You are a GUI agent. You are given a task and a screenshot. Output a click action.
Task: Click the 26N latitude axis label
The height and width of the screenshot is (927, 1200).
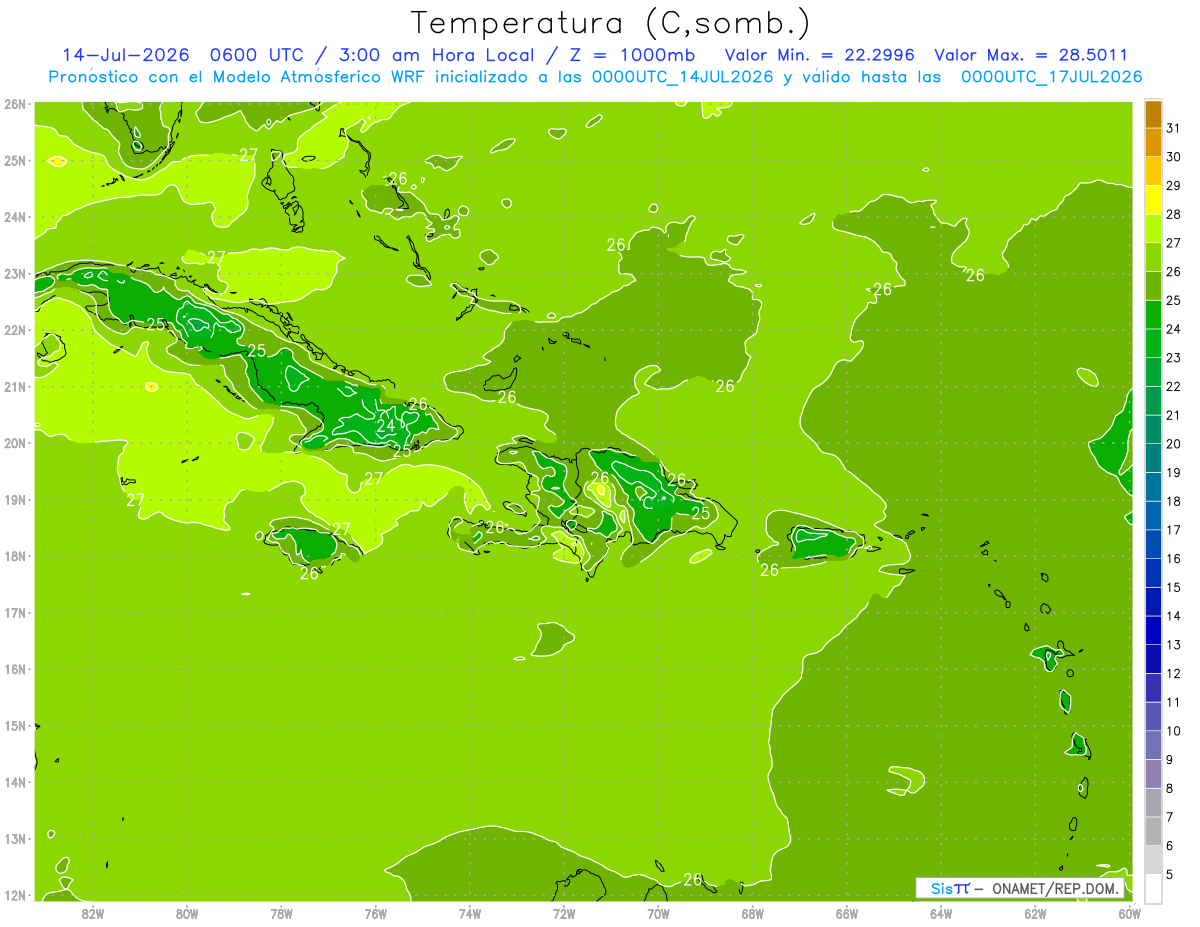click(x=14, y=104)
